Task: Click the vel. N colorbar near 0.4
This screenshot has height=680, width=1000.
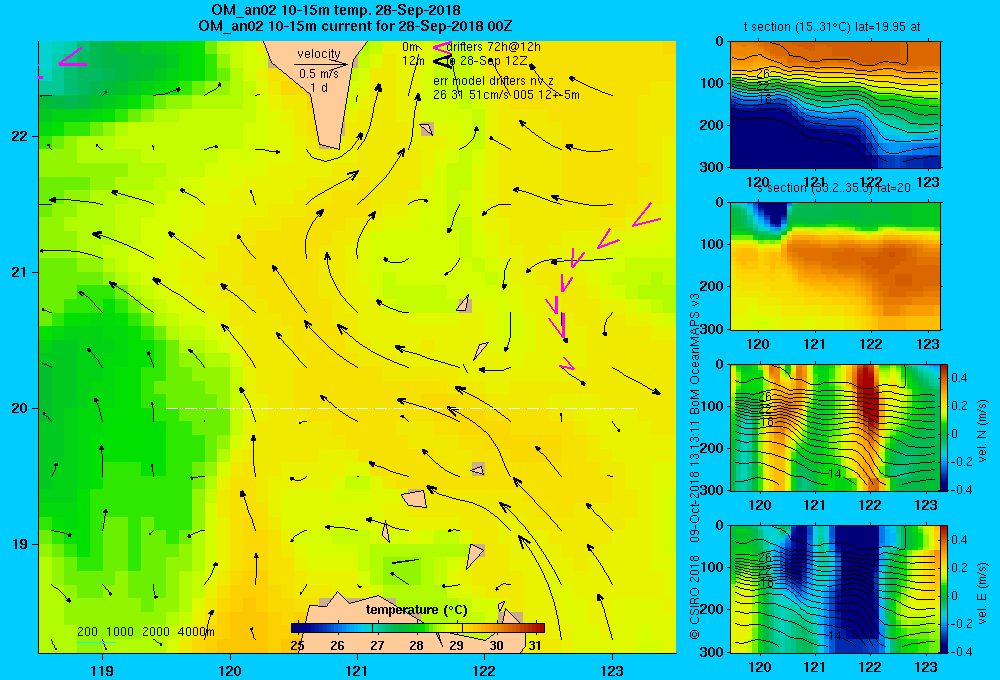Action: click(x=944, y=378)
